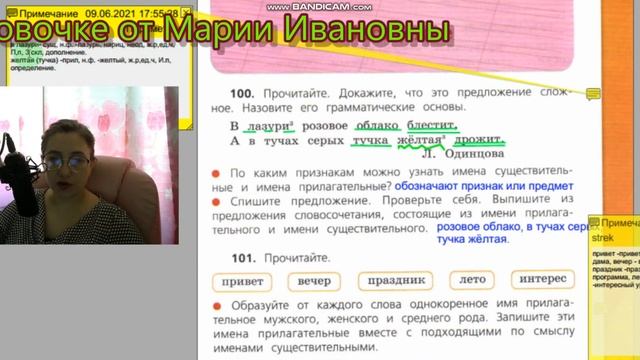This screenshot has height=360, width=640.
Task: Close the top-left Примечание note popup
Action: click(x=186, y=12)
